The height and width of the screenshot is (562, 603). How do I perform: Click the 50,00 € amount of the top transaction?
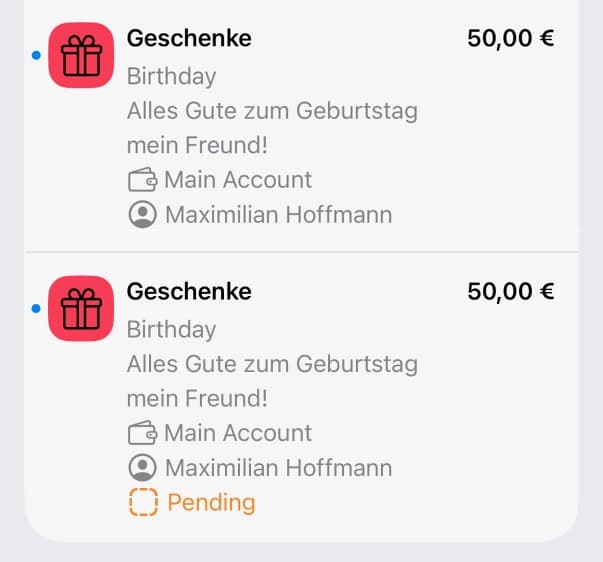(x=510, y=39)
